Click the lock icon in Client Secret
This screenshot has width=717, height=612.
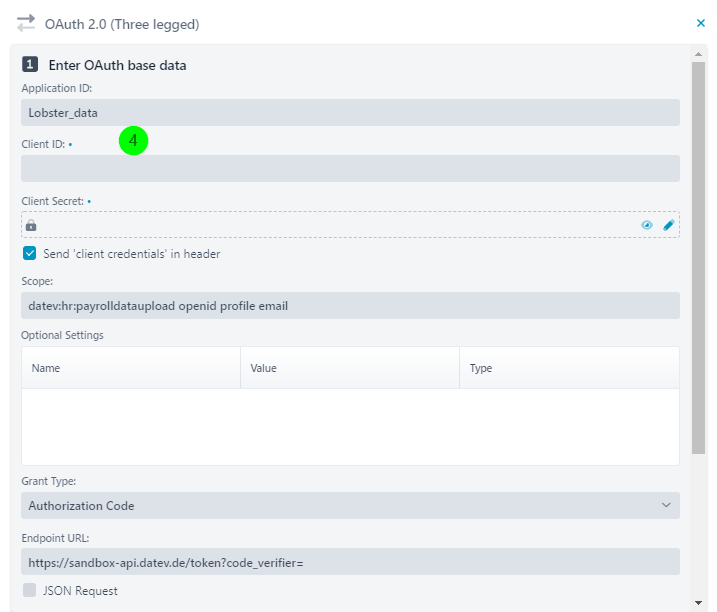[x=31, y=225]
